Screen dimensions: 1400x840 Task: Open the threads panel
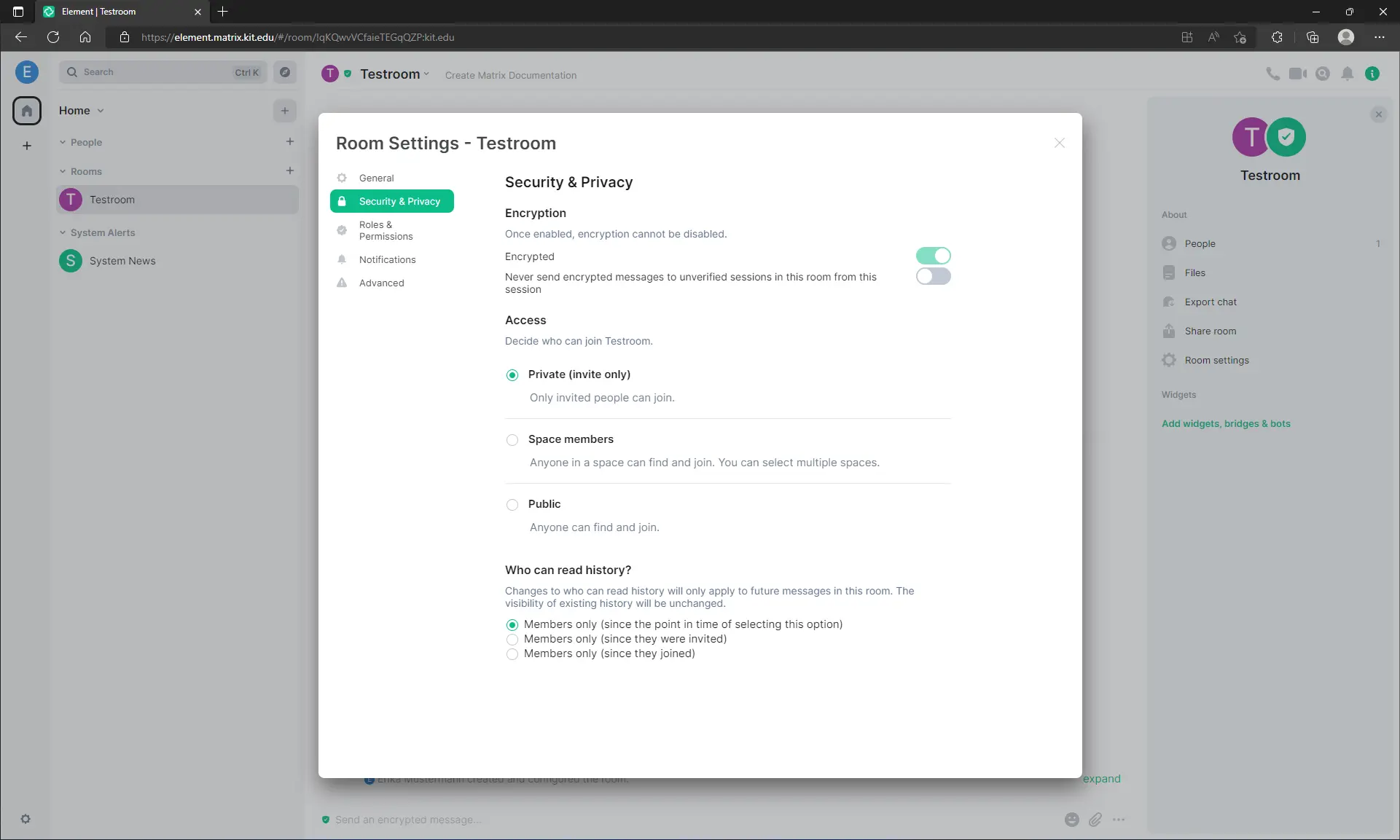tap(1323, 74)
